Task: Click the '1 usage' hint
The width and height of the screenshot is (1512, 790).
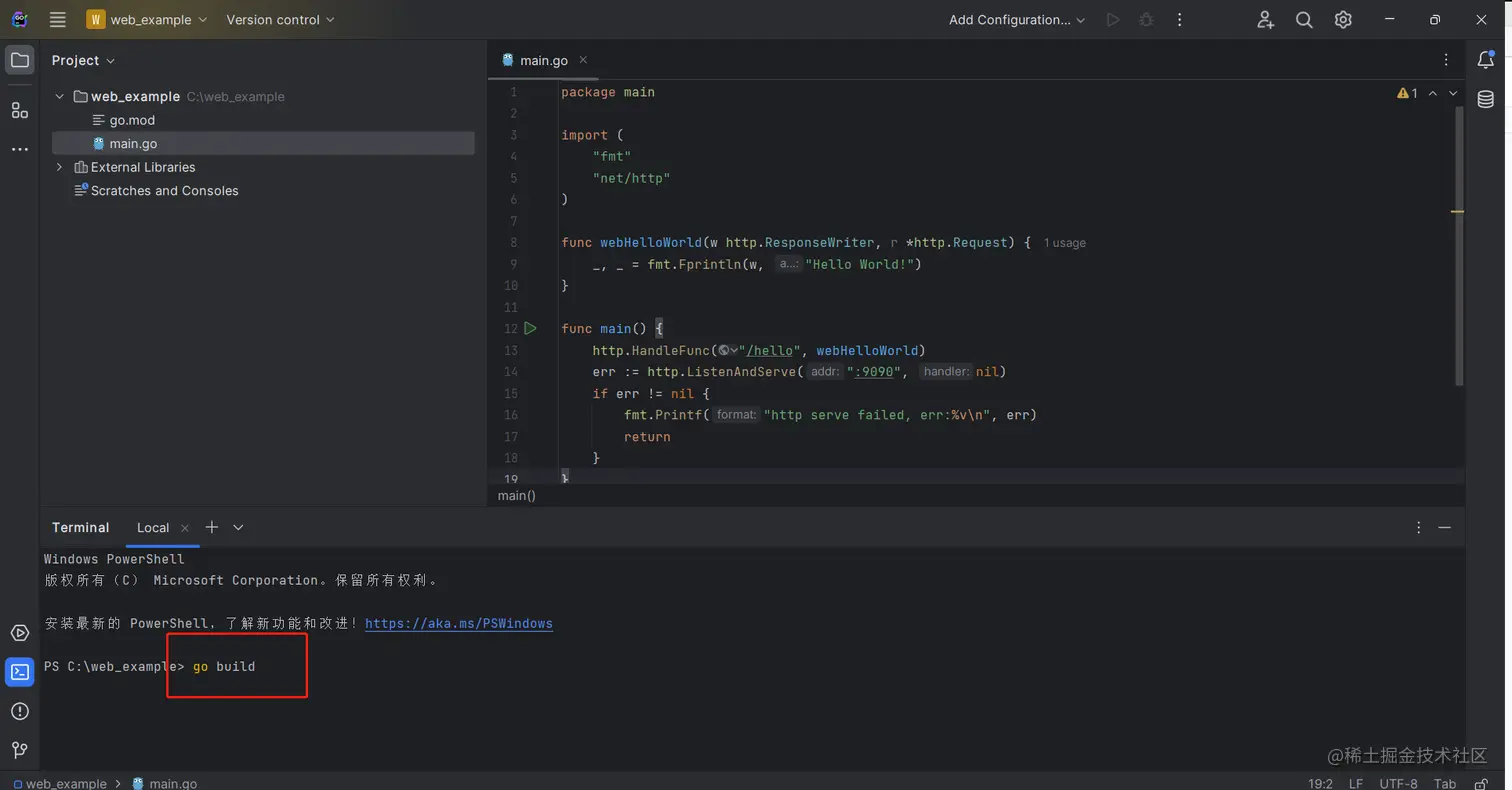Action: [1064, 243]
